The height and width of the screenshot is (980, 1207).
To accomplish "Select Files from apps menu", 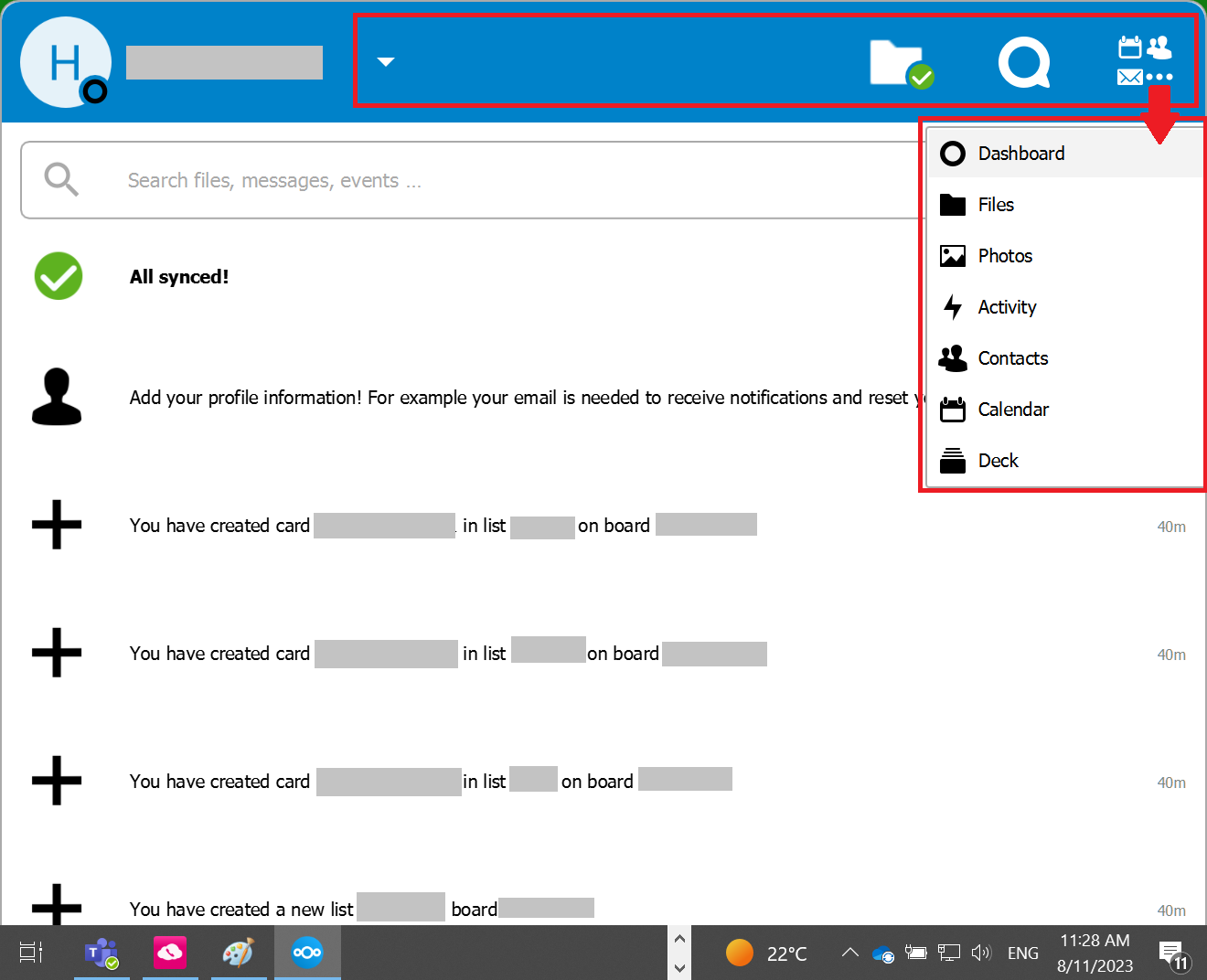I will [1065, 205].
